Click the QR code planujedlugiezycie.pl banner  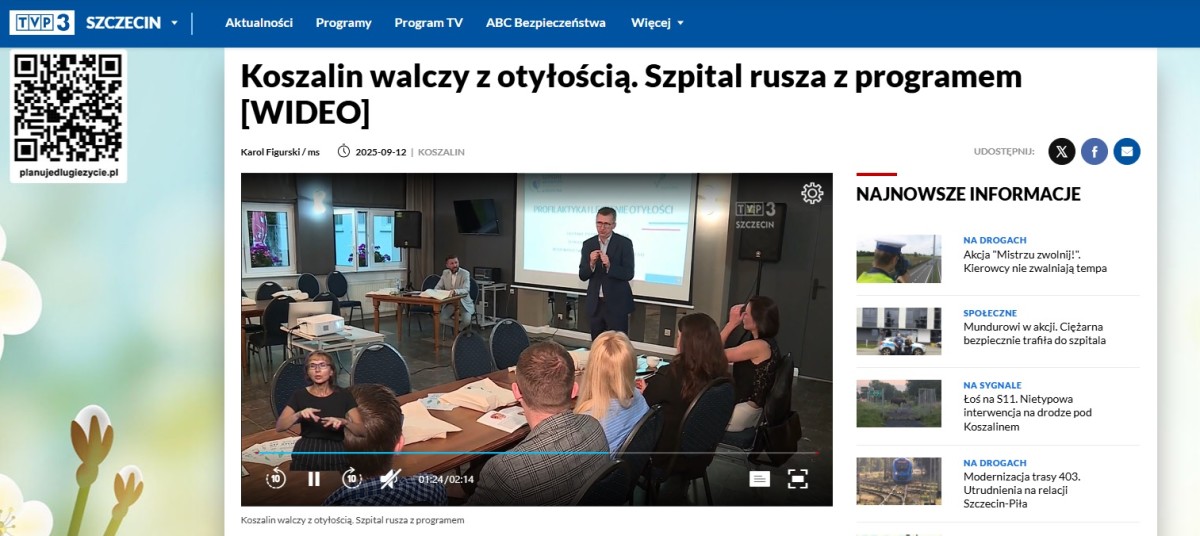(x=69, y=116)
